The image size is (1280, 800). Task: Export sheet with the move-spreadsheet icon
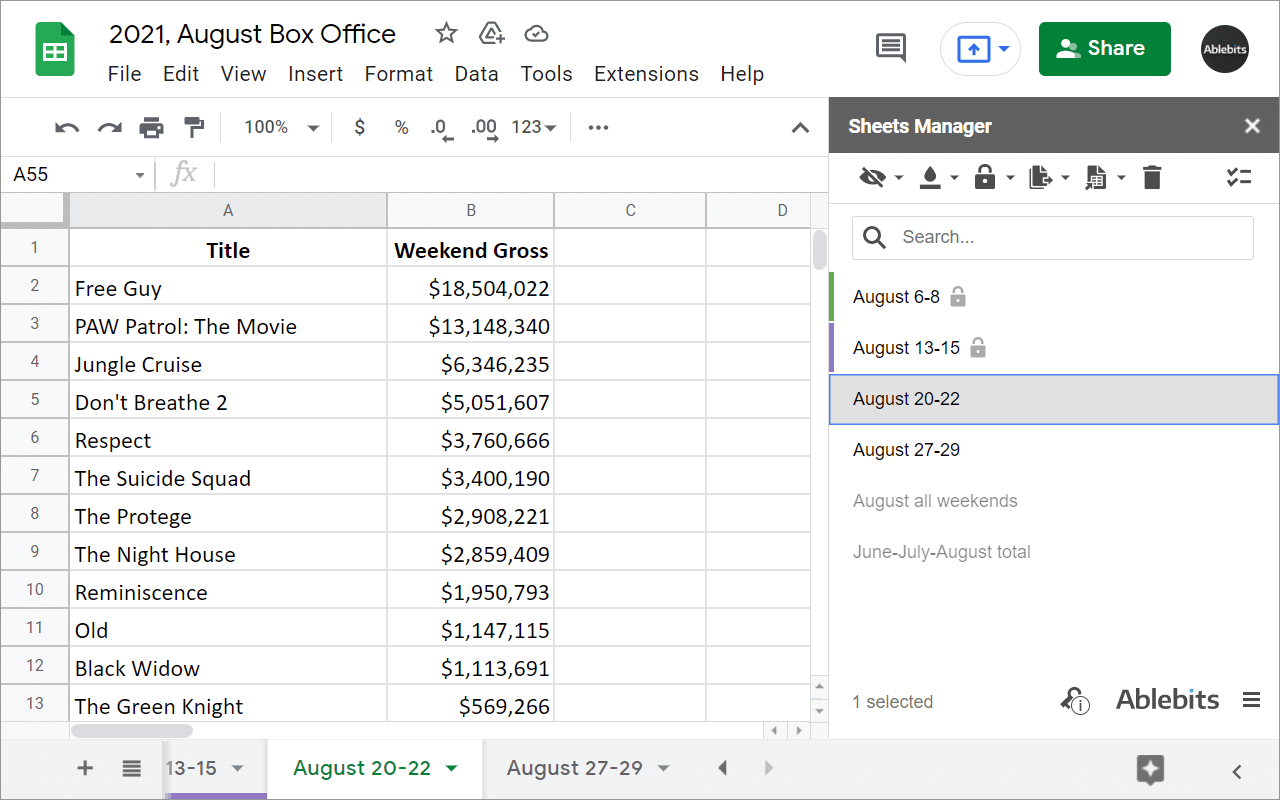[1096, 177]
